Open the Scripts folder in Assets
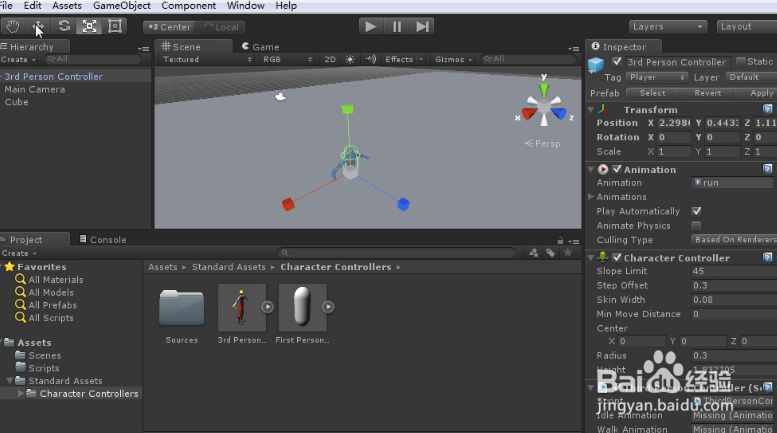Screen dimensions: 777x433 (38, 368)
